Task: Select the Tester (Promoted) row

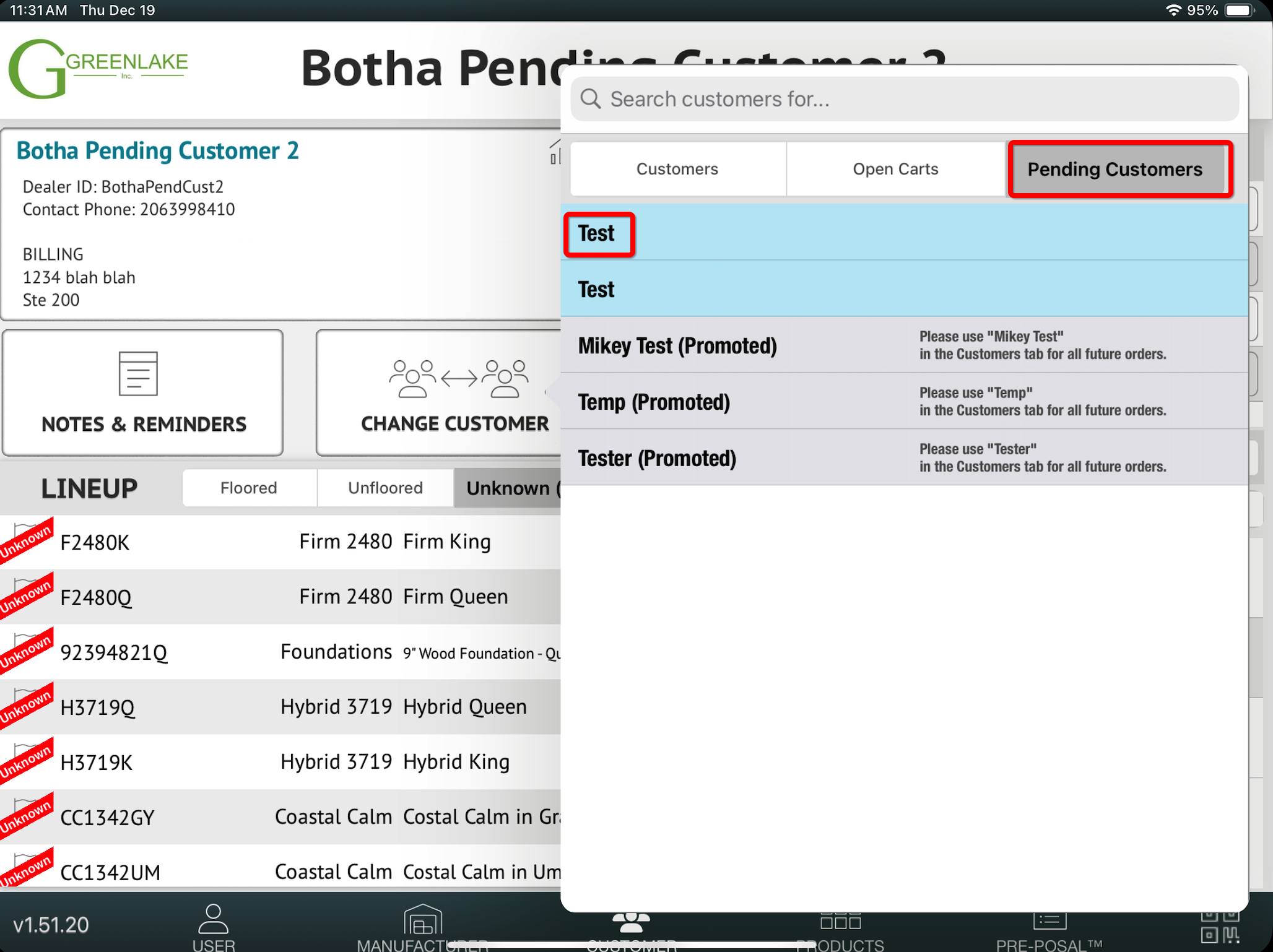Action: coord(657,458)
